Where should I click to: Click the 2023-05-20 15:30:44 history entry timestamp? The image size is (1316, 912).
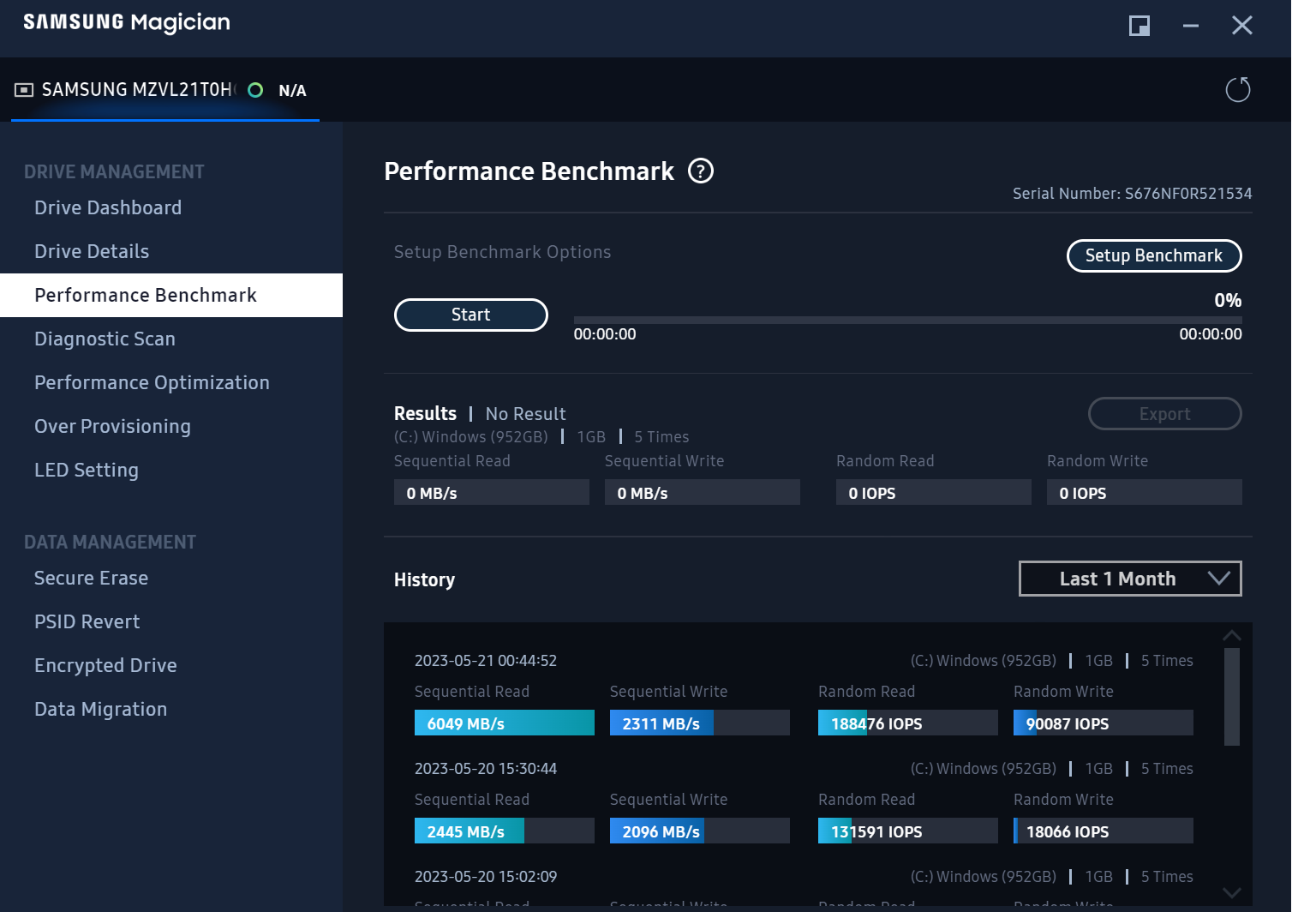tap(486, 769)
